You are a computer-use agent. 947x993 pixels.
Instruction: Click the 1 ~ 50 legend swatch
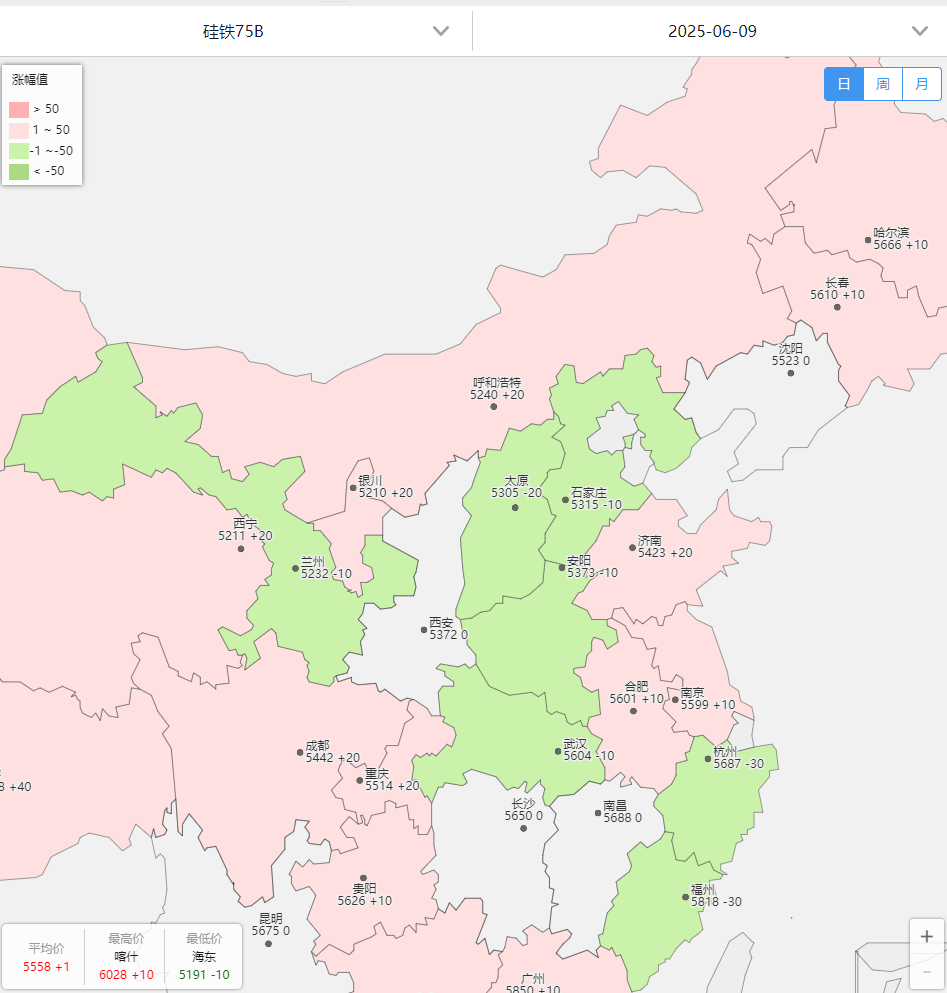click(19, 130)
